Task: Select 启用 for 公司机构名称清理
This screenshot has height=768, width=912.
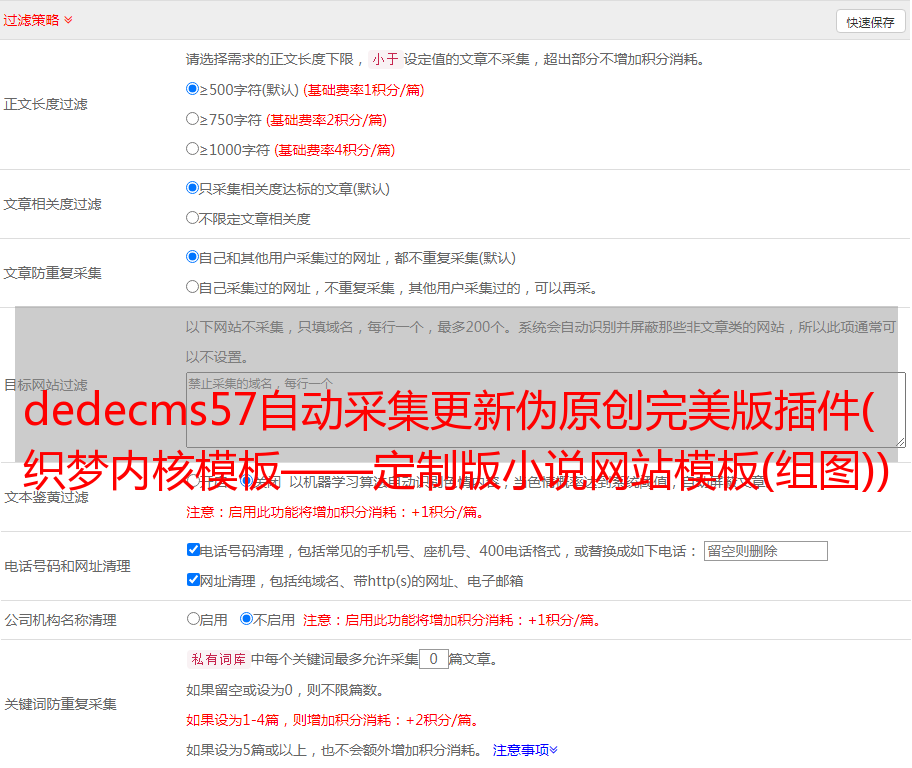Action: 193,619
